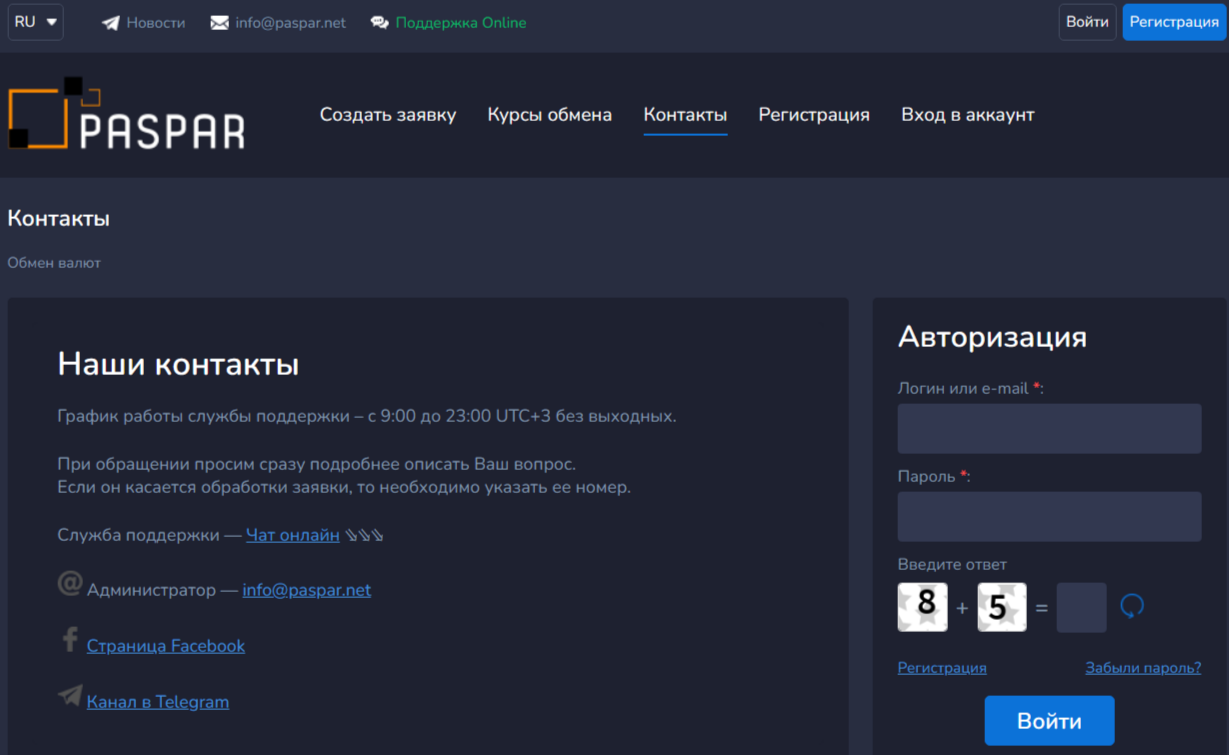Open the Страница Facebook link
This screenshot has width=1229, height=755.
tap(166, 646)
